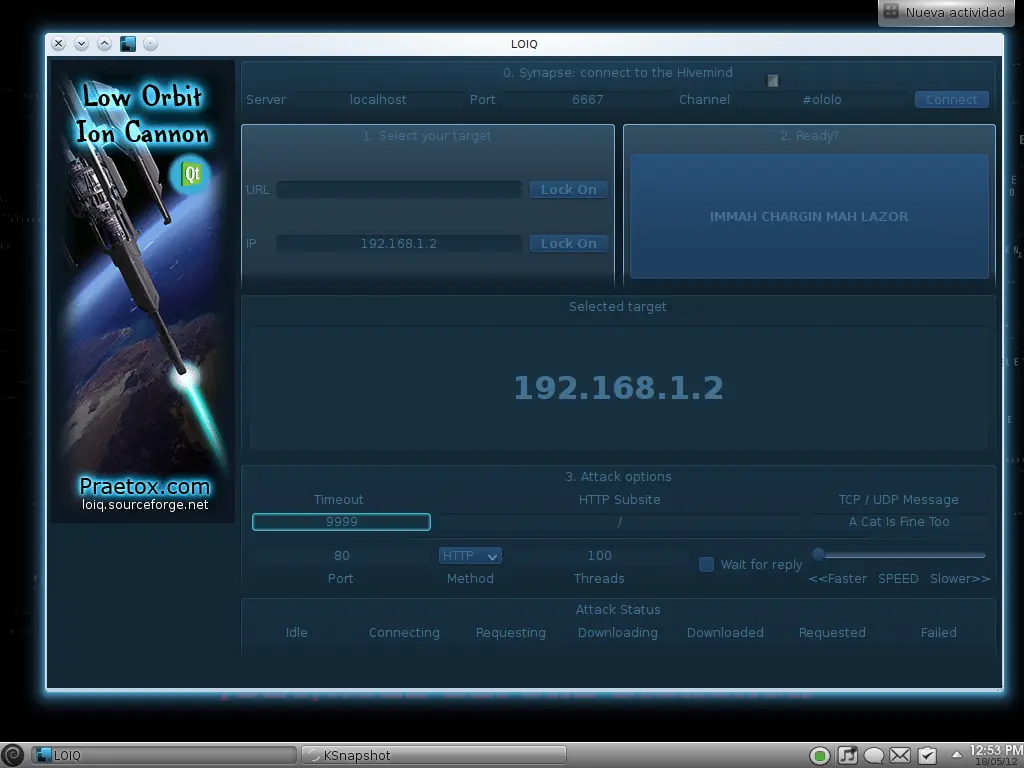Click the Lock On button next to URL
This screenshot has height=768, width=1024.
[569, 189]
